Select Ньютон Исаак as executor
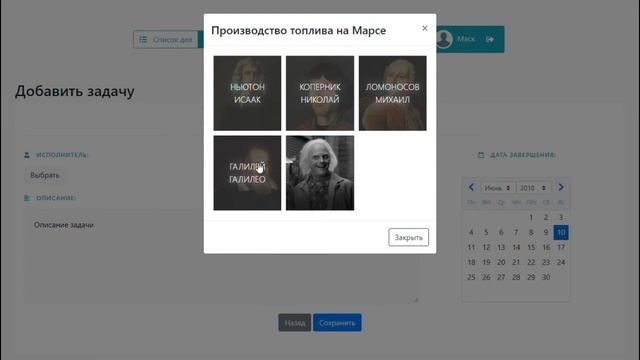Image resolution: width=640 pixels, height=360 pixels. point(247,93)
